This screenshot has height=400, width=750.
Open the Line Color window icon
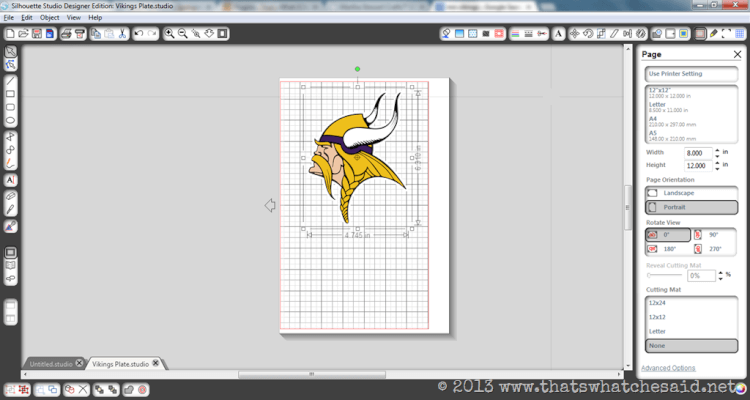(x=515, y=33)
